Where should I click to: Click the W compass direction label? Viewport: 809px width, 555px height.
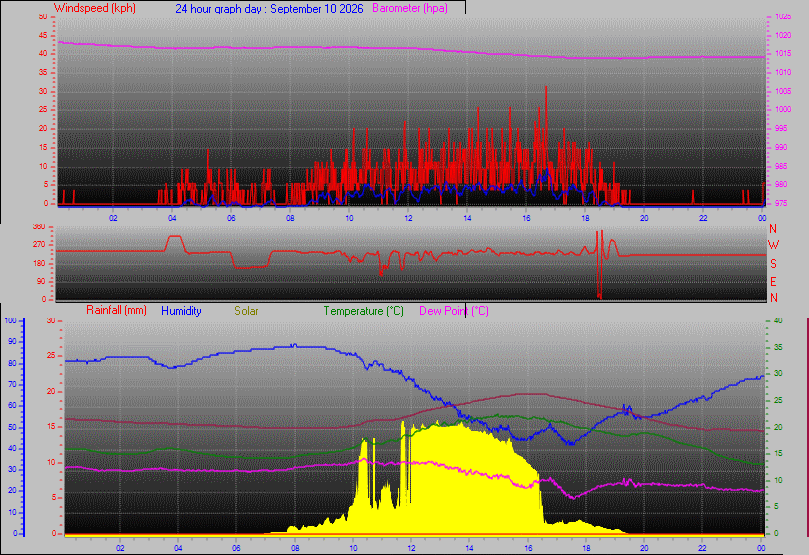[x=773, y=245]
